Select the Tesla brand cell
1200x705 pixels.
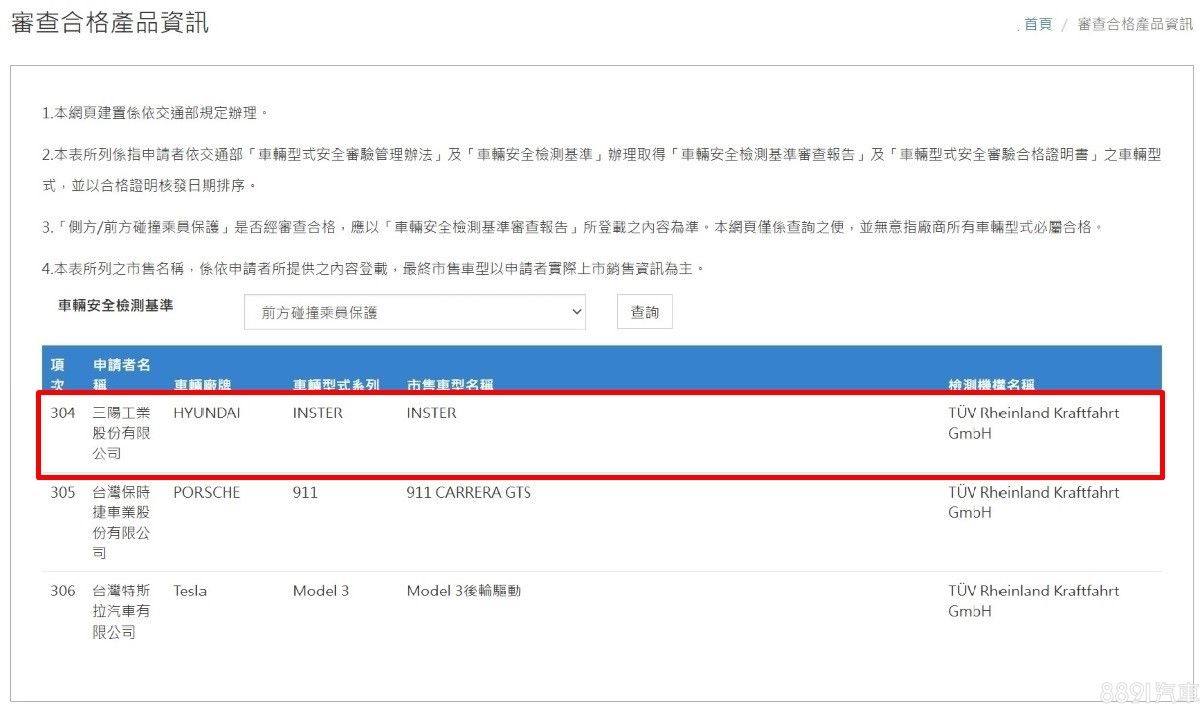click(x=190, y=591)
